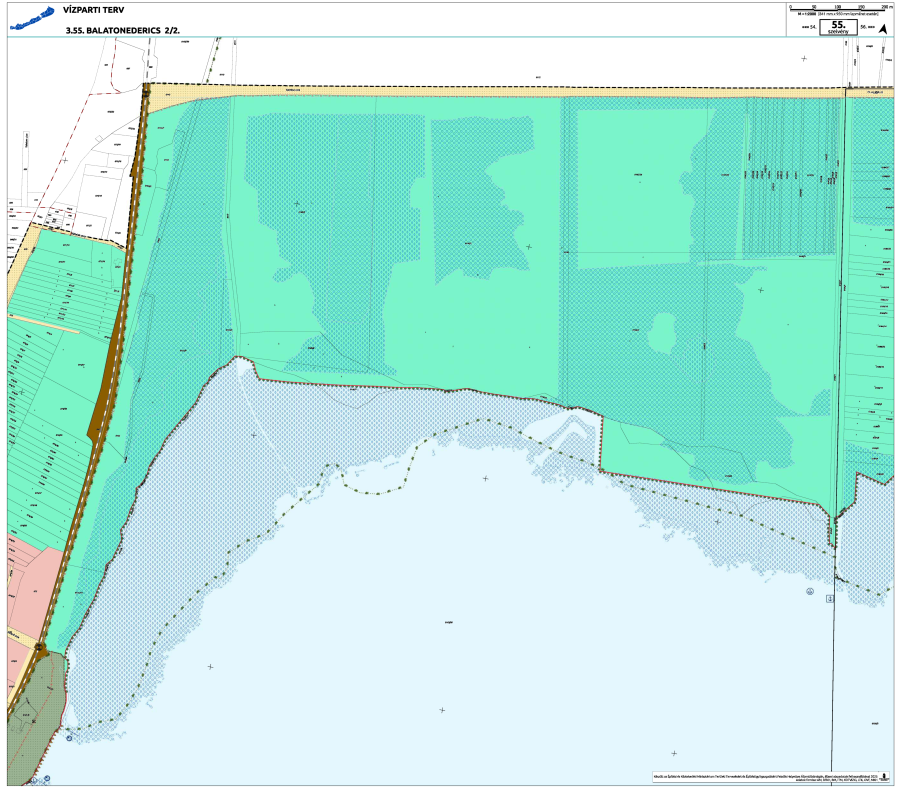Screen dimensions: 918x789
Task: Click the small icon beside the footer text
Action: click(885, 775)
